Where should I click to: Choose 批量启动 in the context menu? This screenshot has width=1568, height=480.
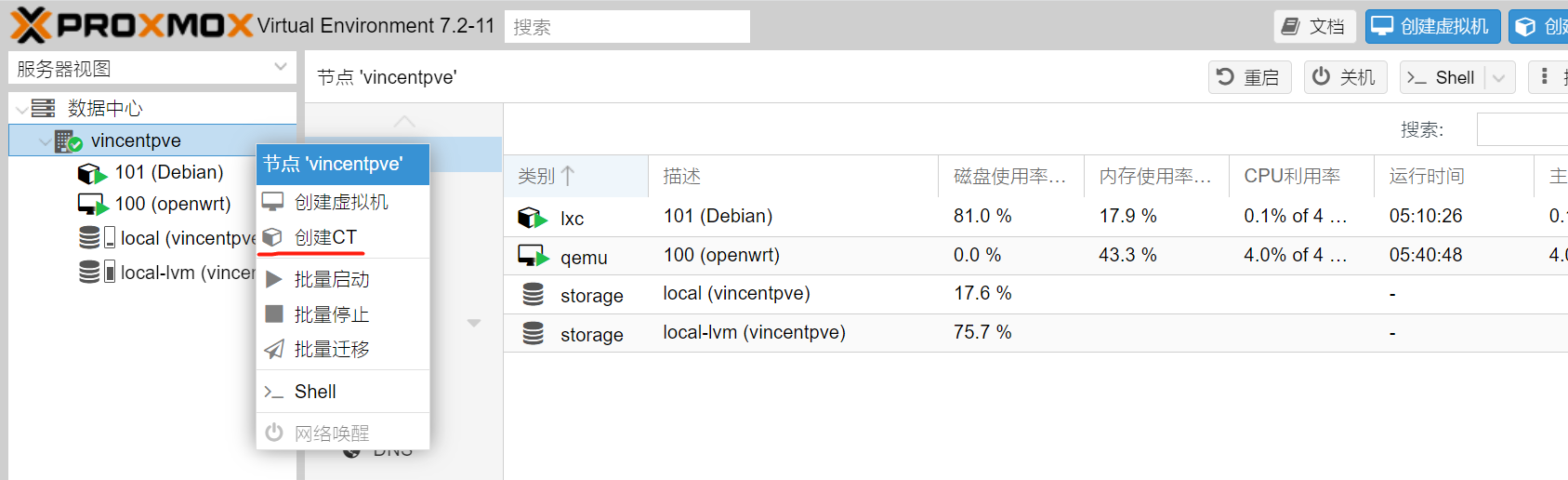(x=331, y=279)
